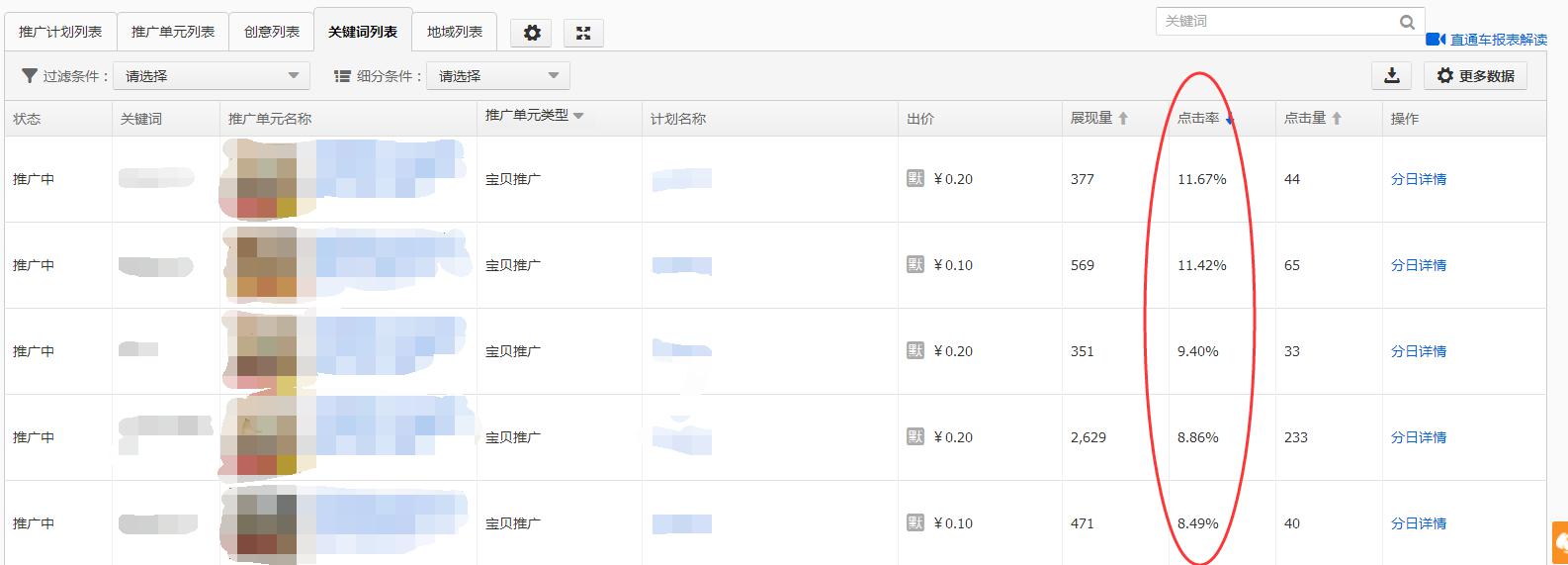Click the download report icon button
The image size is (1568, 565).
click(x=1391, y=76)
